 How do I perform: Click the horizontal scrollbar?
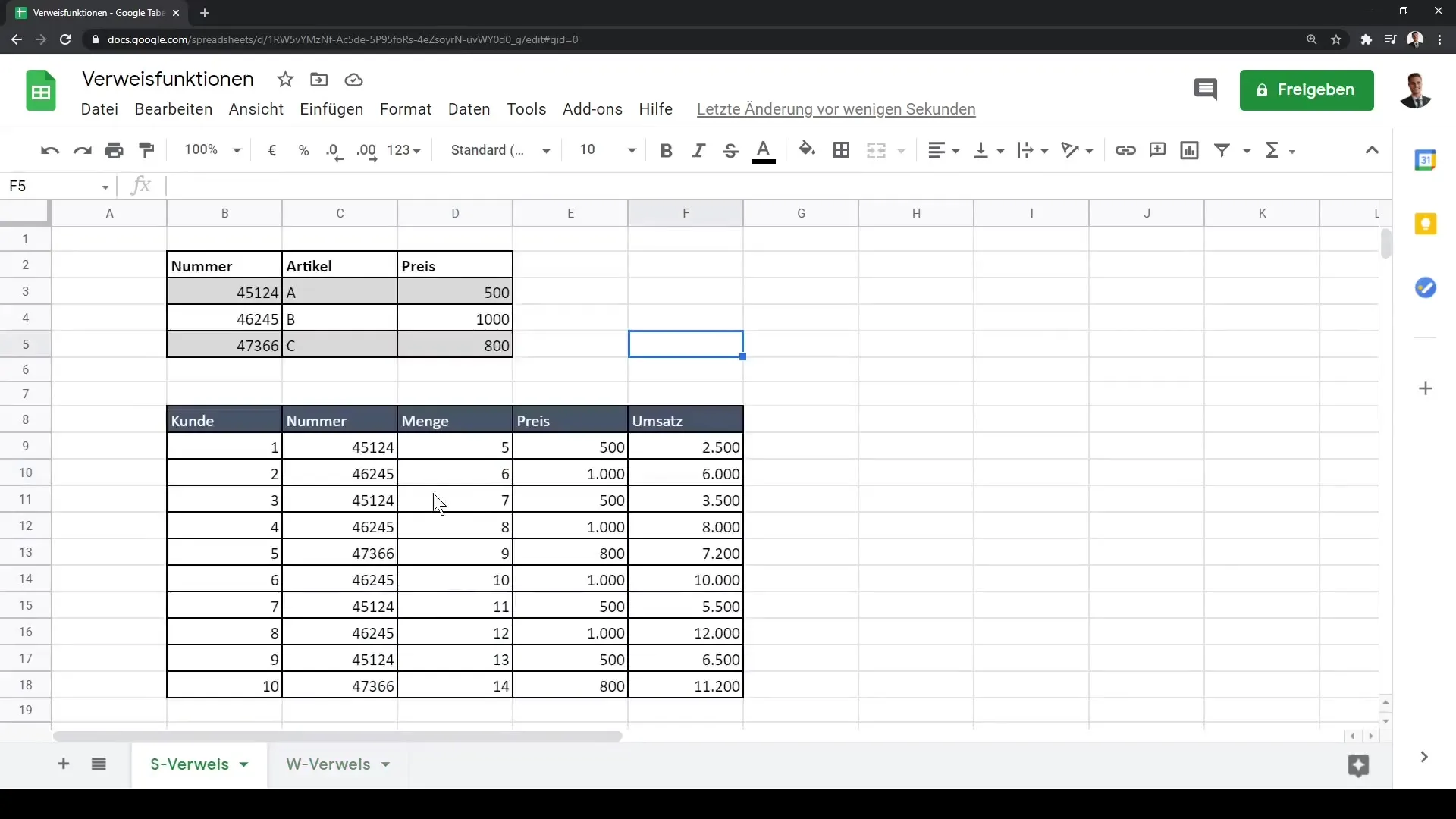pyautogui.click(x=337, y=736)
